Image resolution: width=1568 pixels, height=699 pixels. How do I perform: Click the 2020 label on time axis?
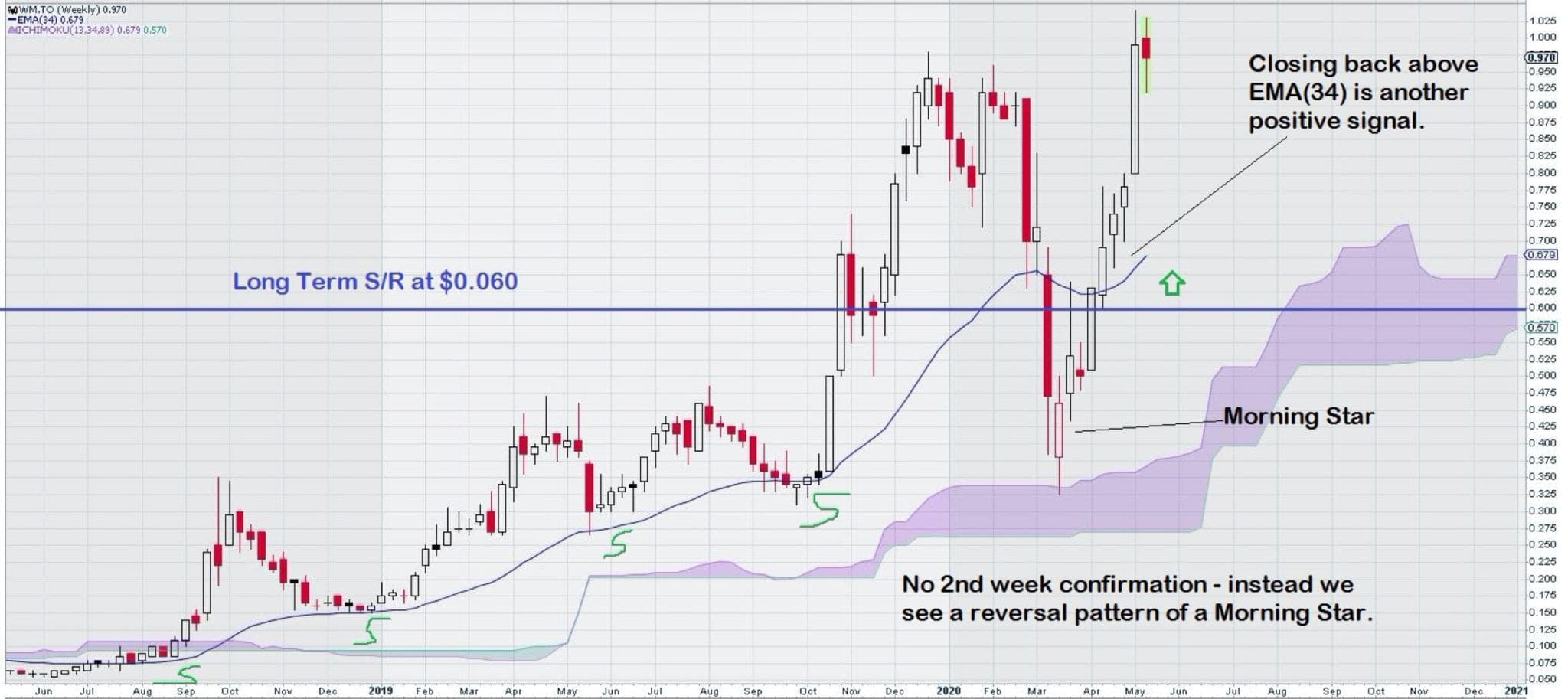coord(948,691)
